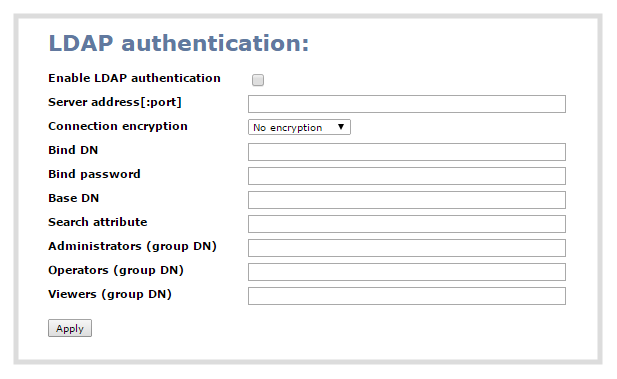The width and height of the screenshot is (617, 379).
Task: Click the 'Search attribute' label text
Action: [98, 222]
